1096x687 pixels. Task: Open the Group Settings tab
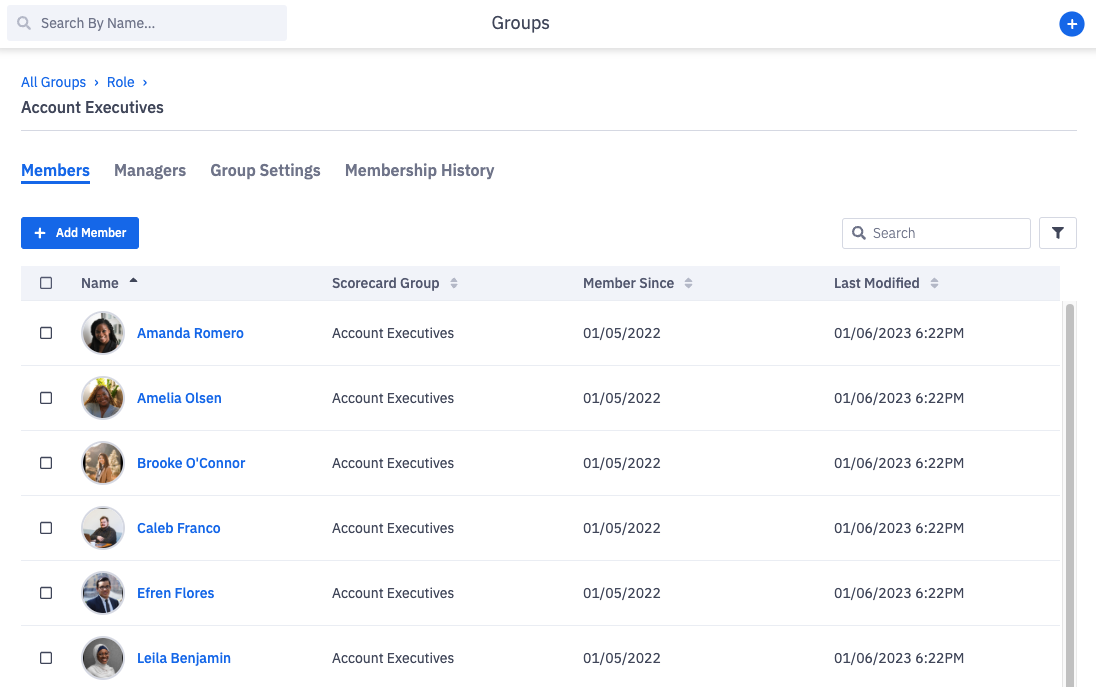(x=265, y=170)
